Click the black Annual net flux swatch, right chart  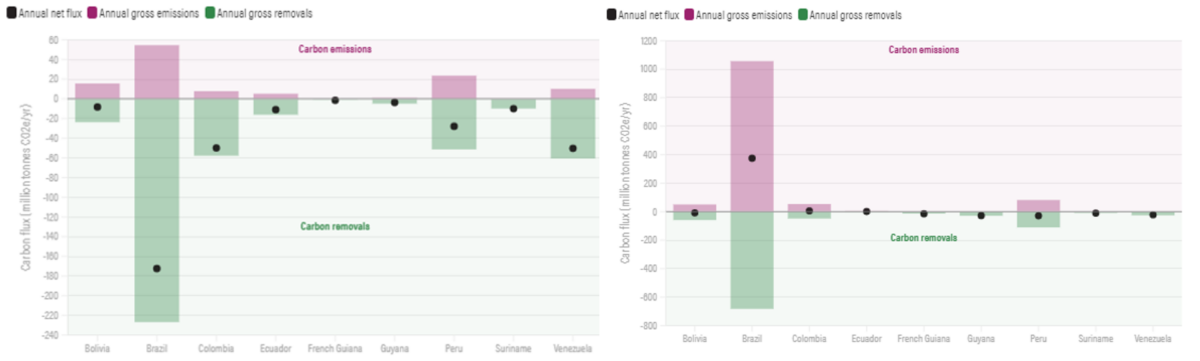click(x=611, y=15)
